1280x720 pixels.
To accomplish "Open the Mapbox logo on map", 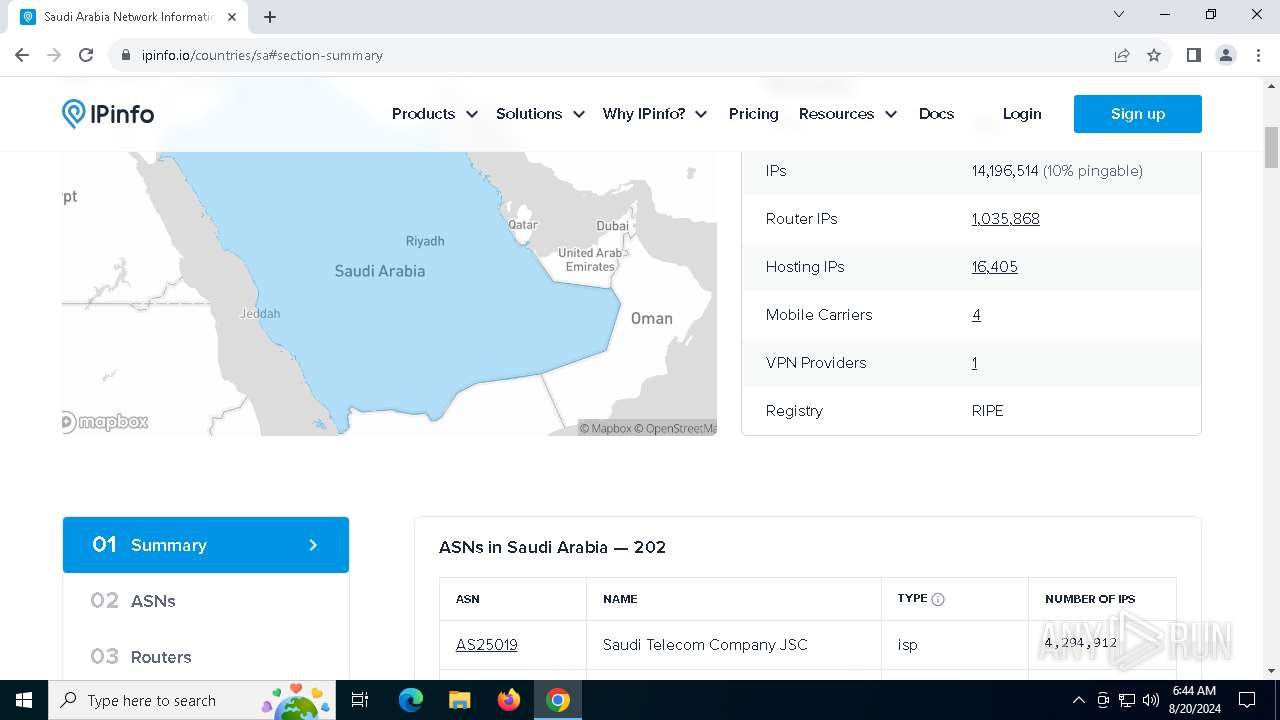I will point(105,422).
